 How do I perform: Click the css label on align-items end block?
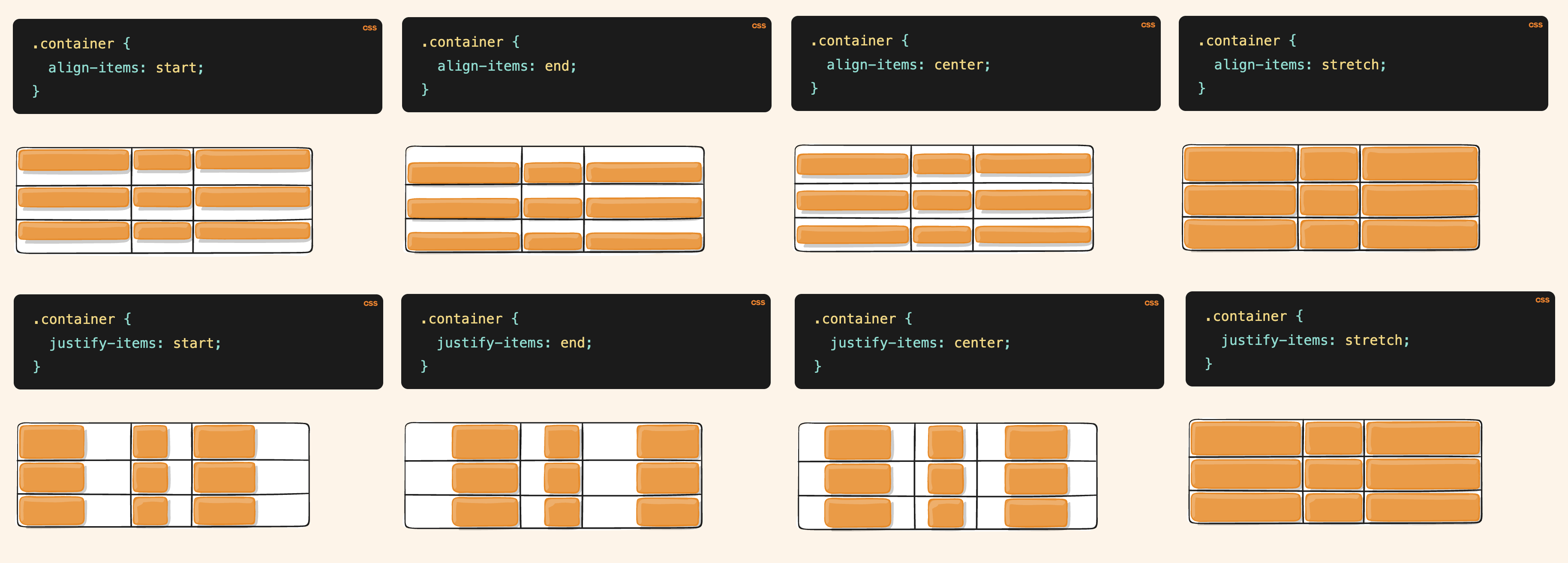pyautogui.click(x=758, y=26)
